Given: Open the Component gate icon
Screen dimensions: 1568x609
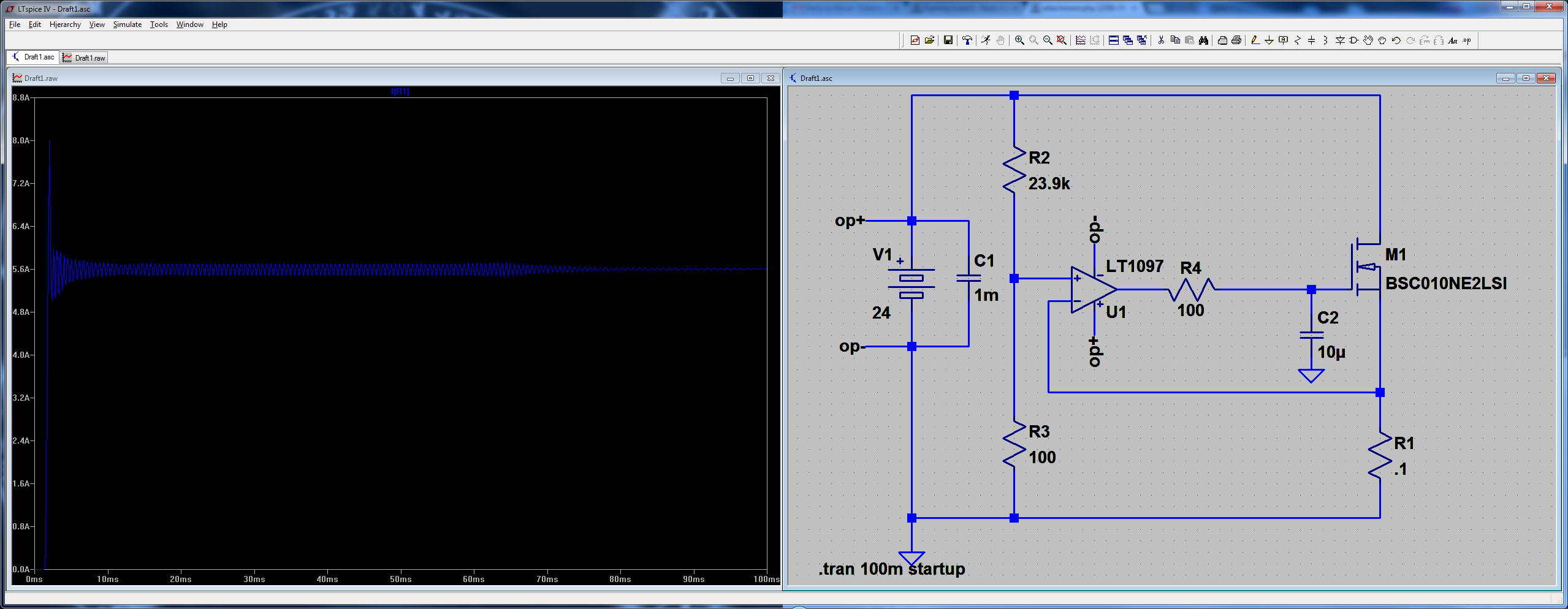Looking at the screenshot, I should (x=1354, y=40).
